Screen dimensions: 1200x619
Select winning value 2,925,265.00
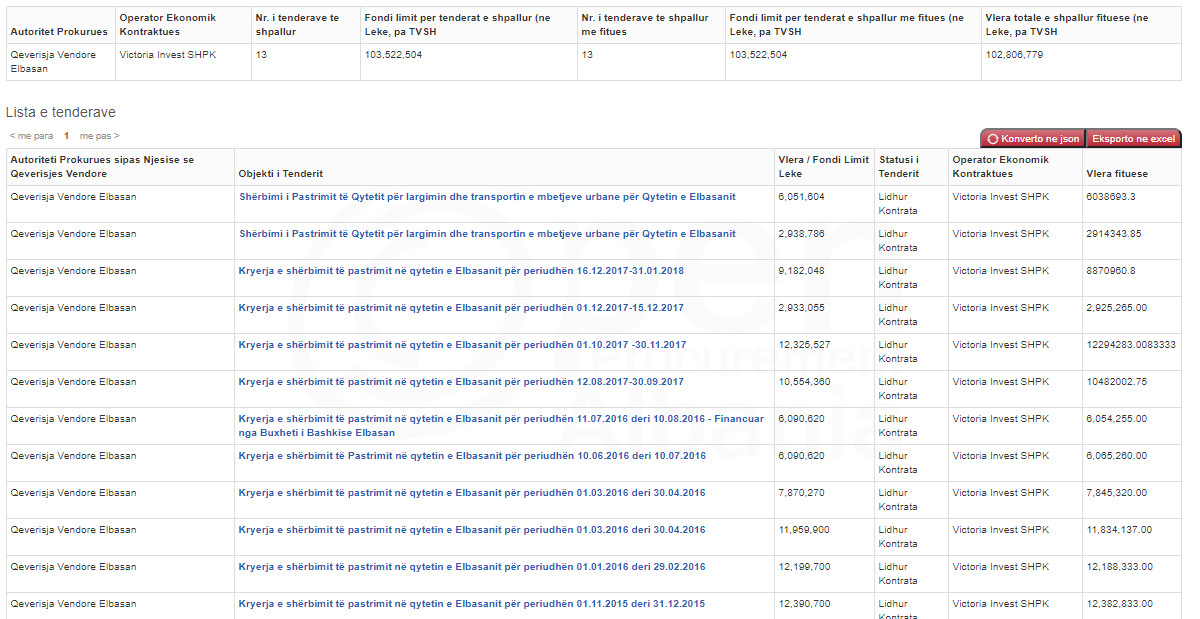tap(1117, 308)
